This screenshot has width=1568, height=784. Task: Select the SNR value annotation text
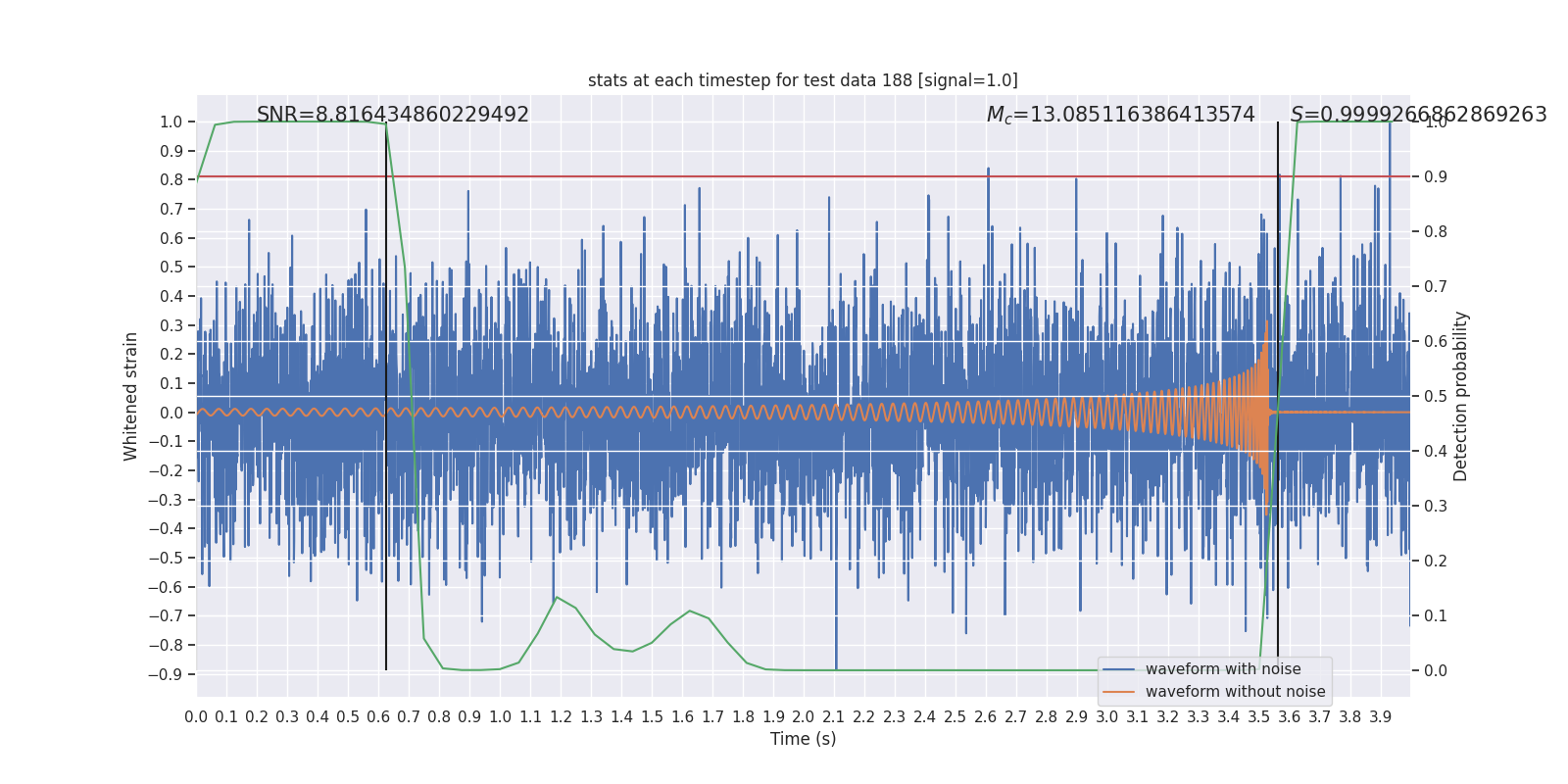[x=392, y=115]
